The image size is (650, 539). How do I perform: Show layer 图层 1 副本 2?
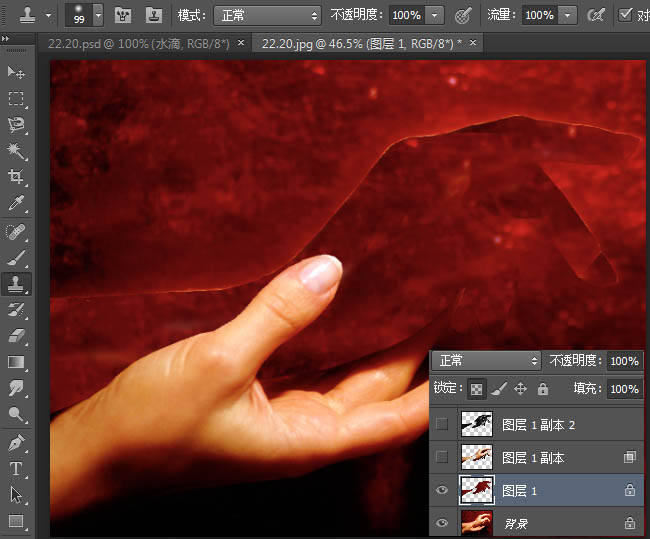click(x=442, y=424)
